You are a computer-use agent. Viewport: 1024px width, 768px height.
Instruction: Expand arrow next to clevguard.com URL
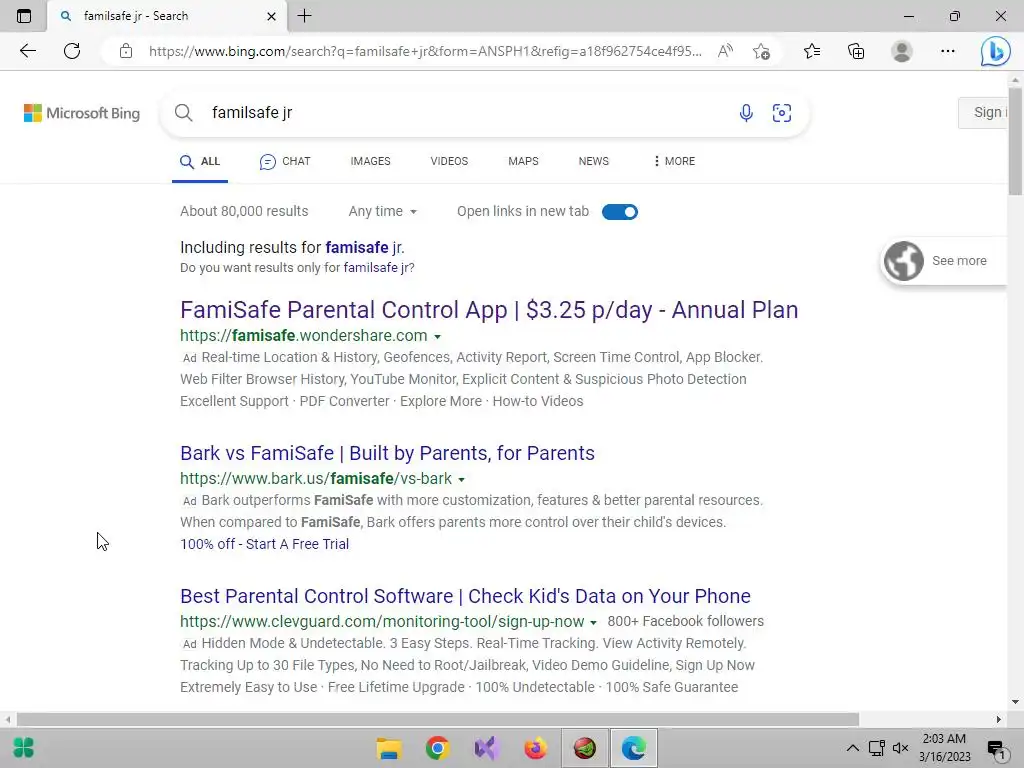593,622
